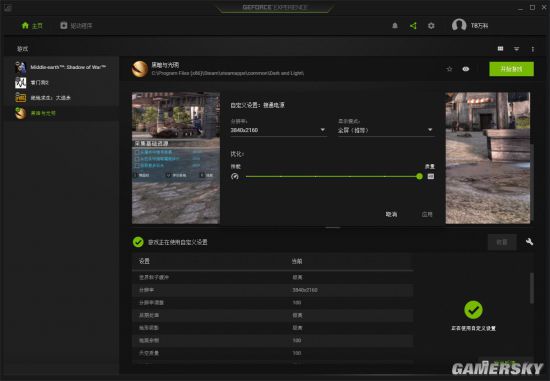550x381 pixels.
Task: Click the optimization quality slider handle
Action: coord(419,176)
